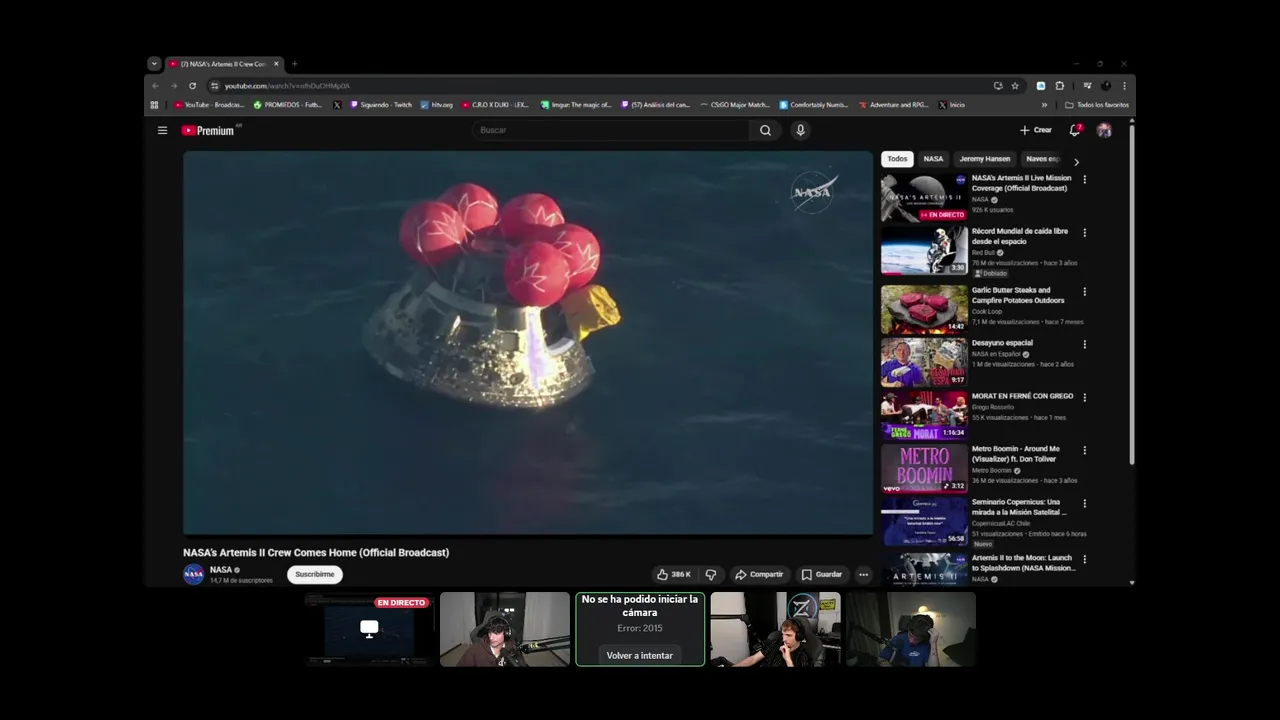
Task: Go back with browser back arrow
Action: pos(155,86)
